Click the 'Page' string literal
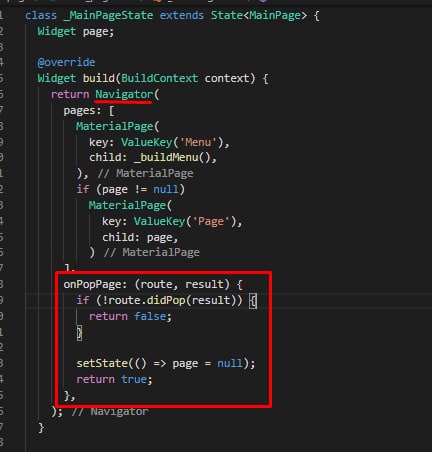The height and width of the screenshot is (452, 432). tap(211, 221)
